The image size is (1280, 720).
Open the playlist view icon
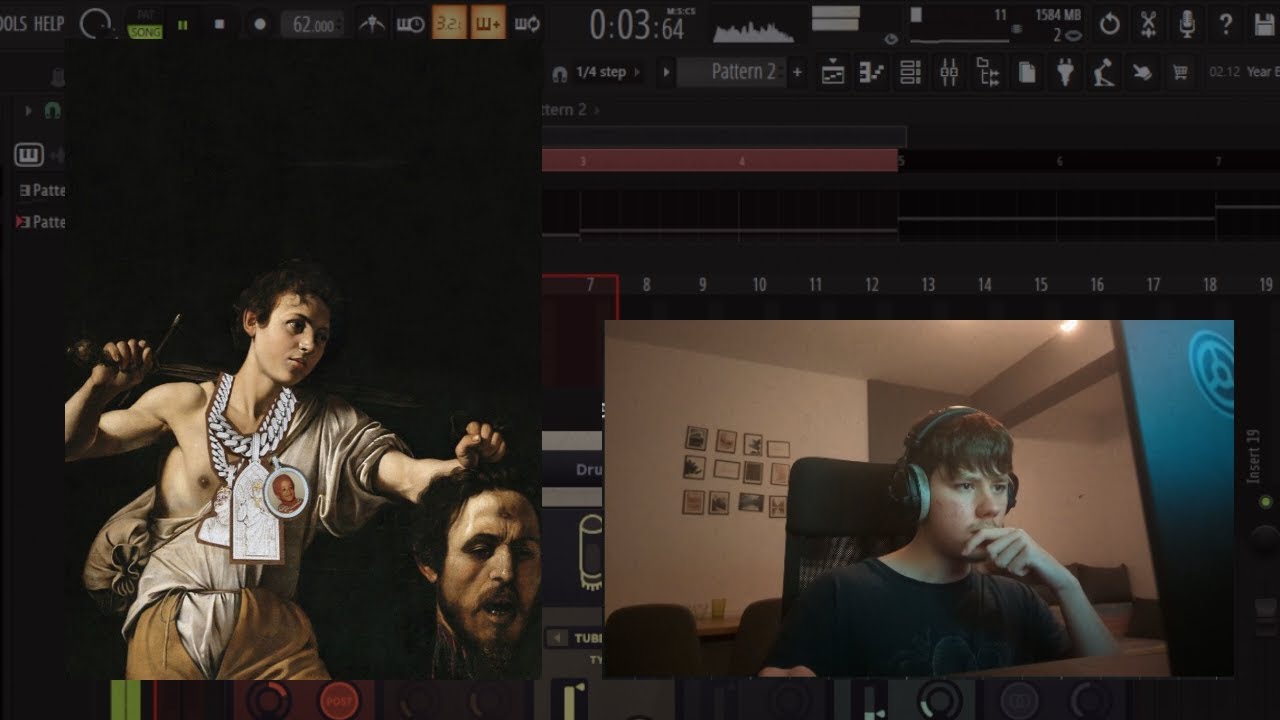[x=833, y=72]
